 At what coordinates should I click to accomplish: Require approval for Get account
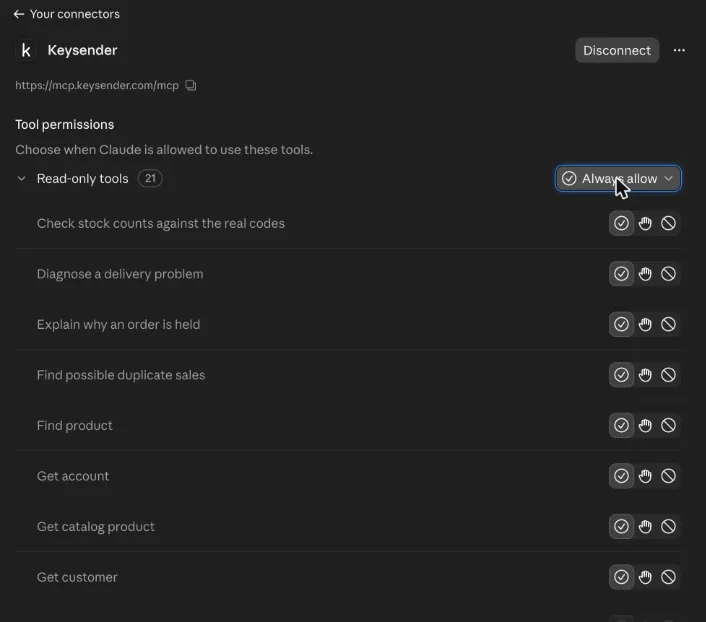coord(645,476)
